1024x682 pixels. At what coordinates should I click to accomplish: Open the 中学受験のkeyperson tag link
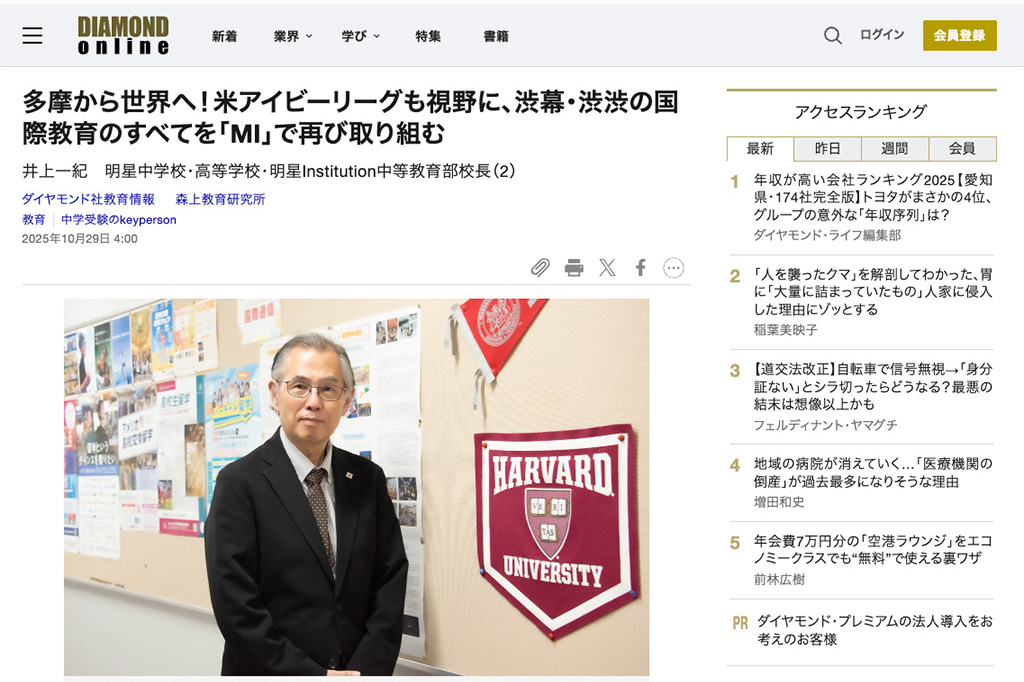point(119,219)
